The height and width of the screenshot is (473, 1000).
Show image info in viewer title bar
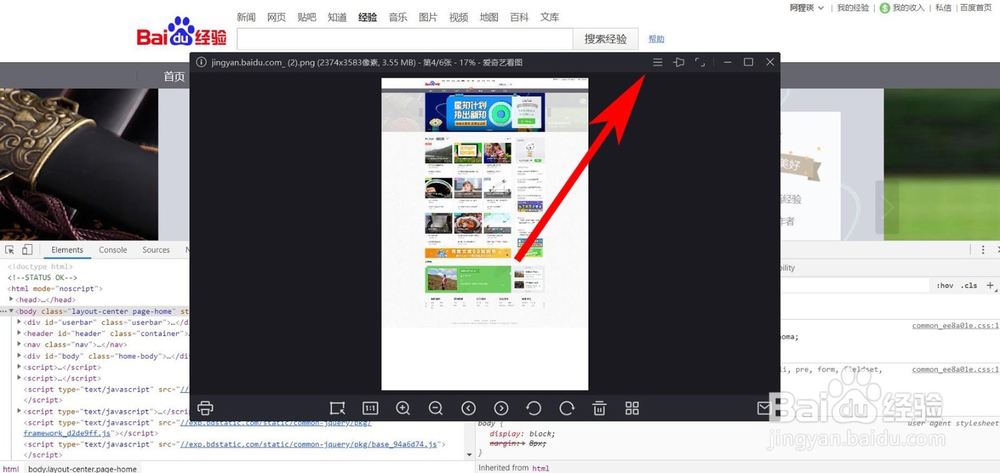coord(201,62)
